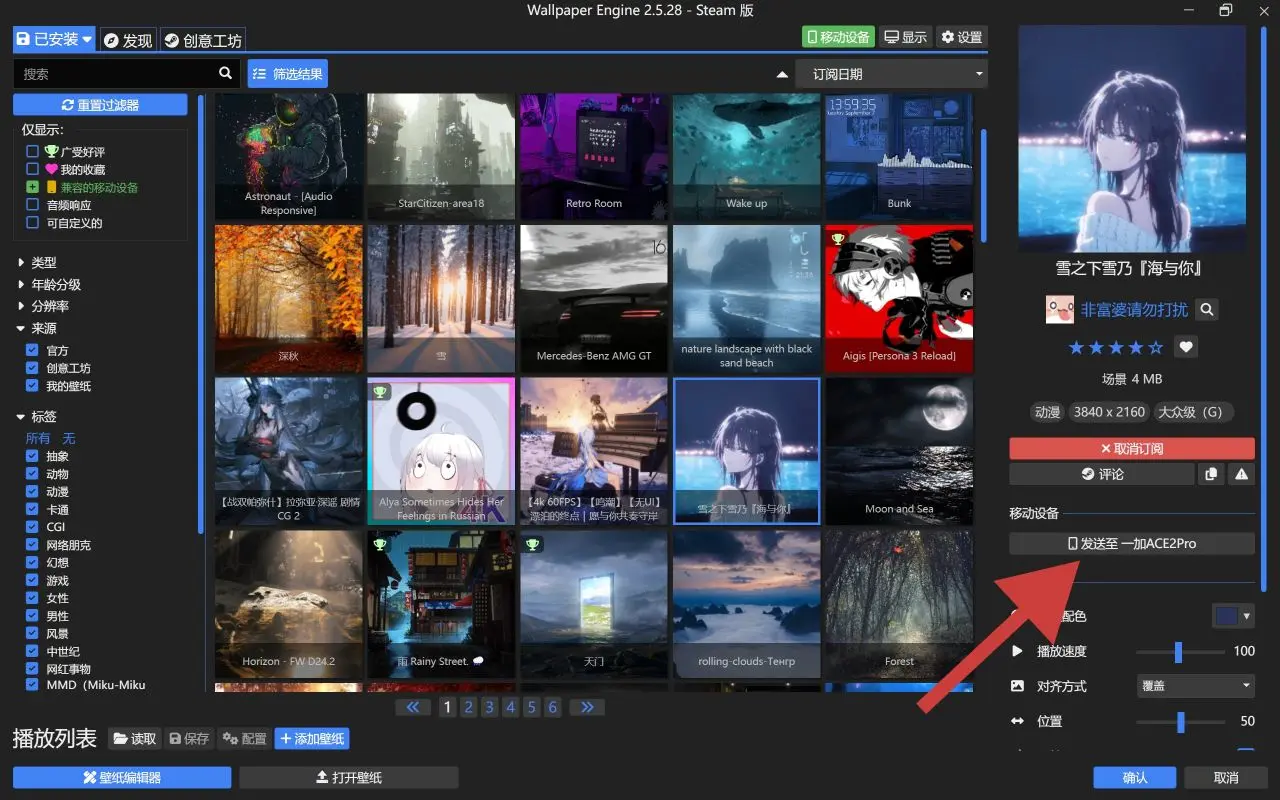Select the Retro Room wallpaper thumbnail

click(594, 157)
